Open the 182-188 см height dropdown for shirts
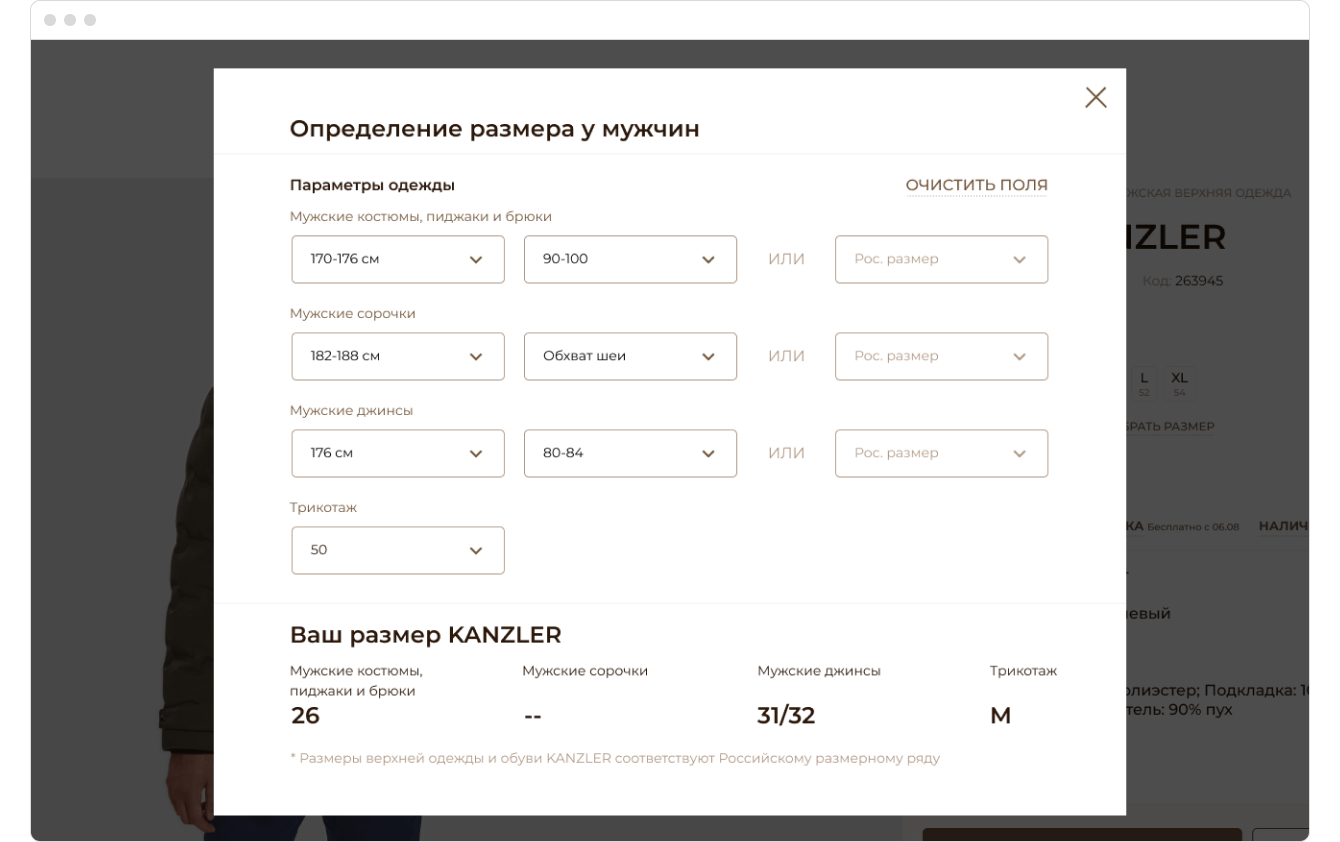 click(398, 356)
